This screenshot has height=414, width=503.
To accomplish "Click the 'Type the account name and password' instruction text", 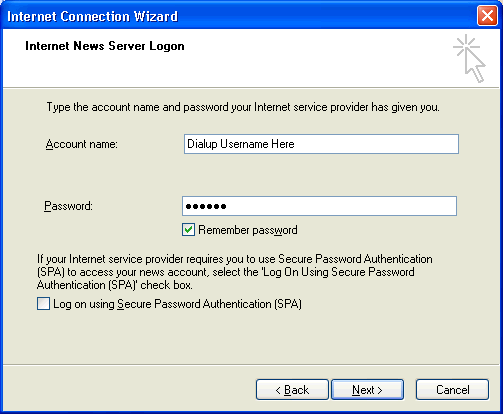I will (243, 107).
